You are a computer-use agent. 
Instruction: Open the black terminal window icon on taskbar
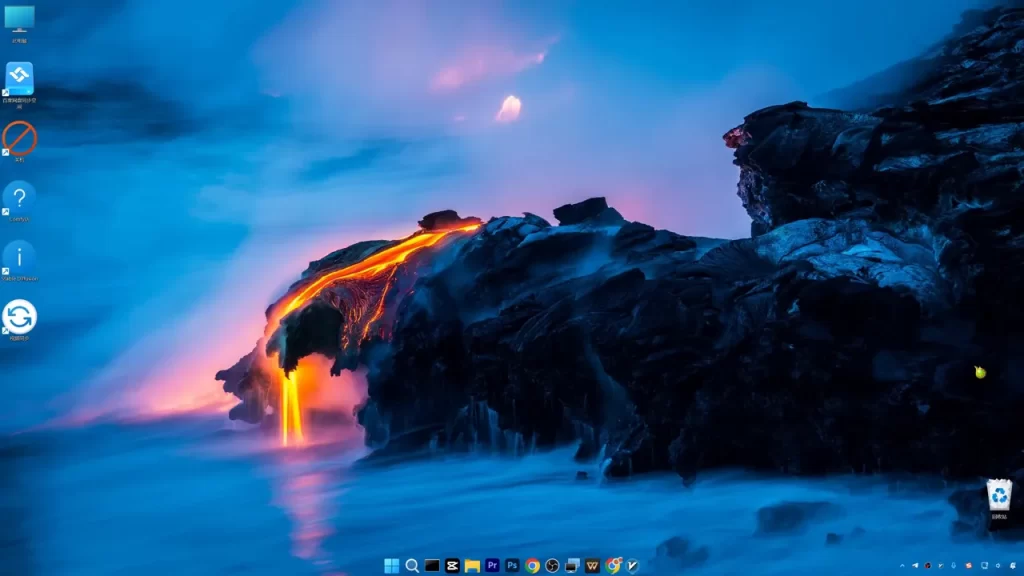432,566
